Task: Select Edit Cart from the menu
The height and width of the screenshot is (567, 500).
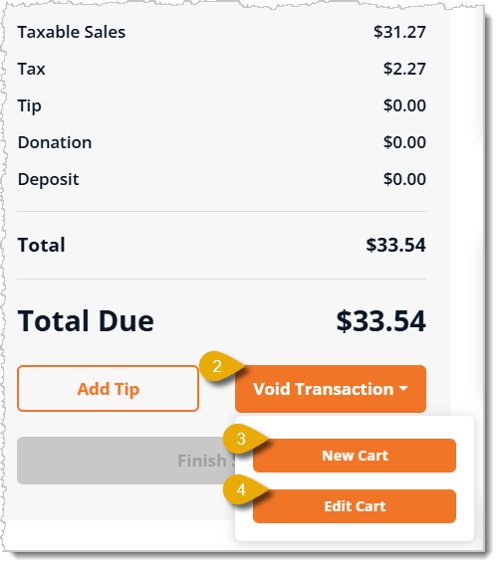Action: (x=354, y=506)
